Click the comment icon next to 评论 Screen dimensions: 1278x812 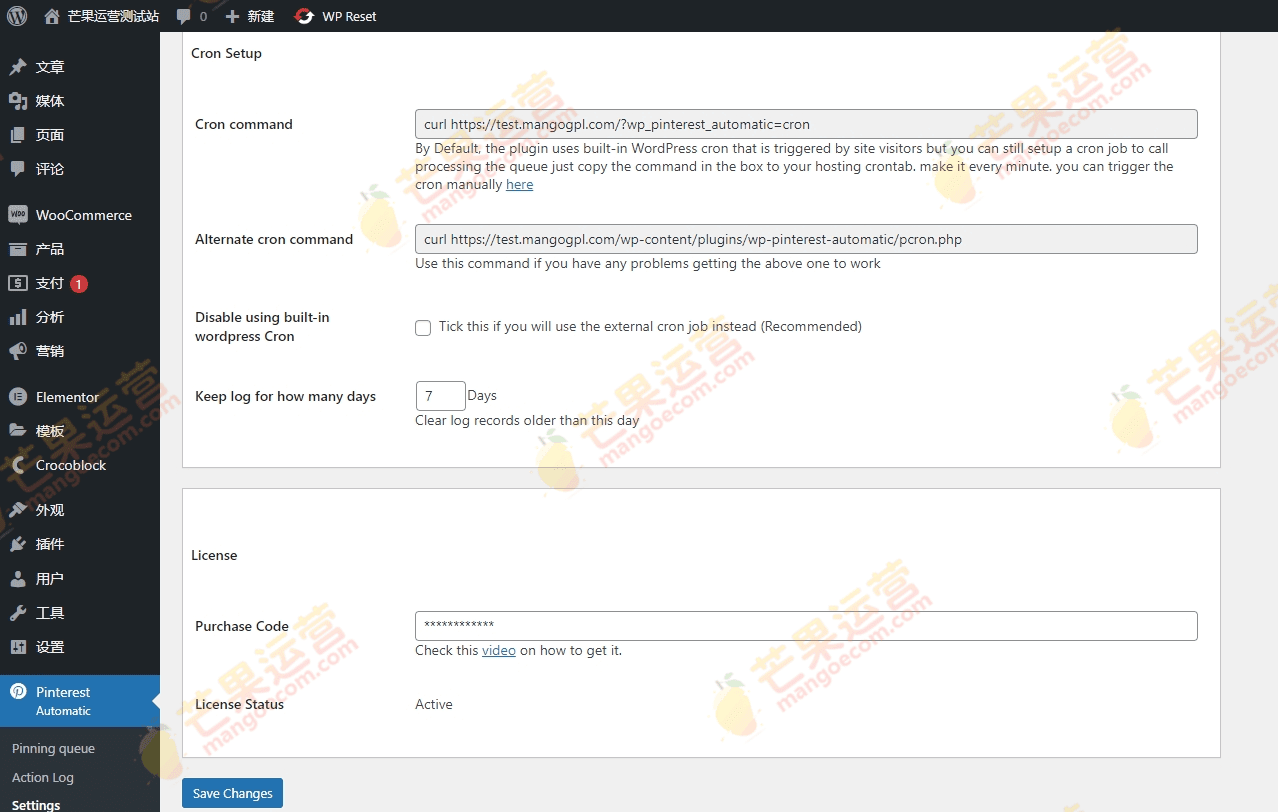point(18,169)
